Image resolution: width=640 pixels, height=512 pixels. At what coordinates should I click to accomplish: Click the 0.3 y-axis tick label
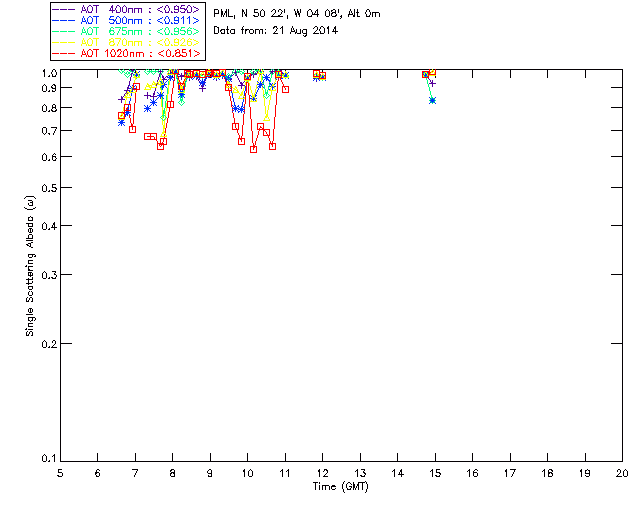click(49, 275)
